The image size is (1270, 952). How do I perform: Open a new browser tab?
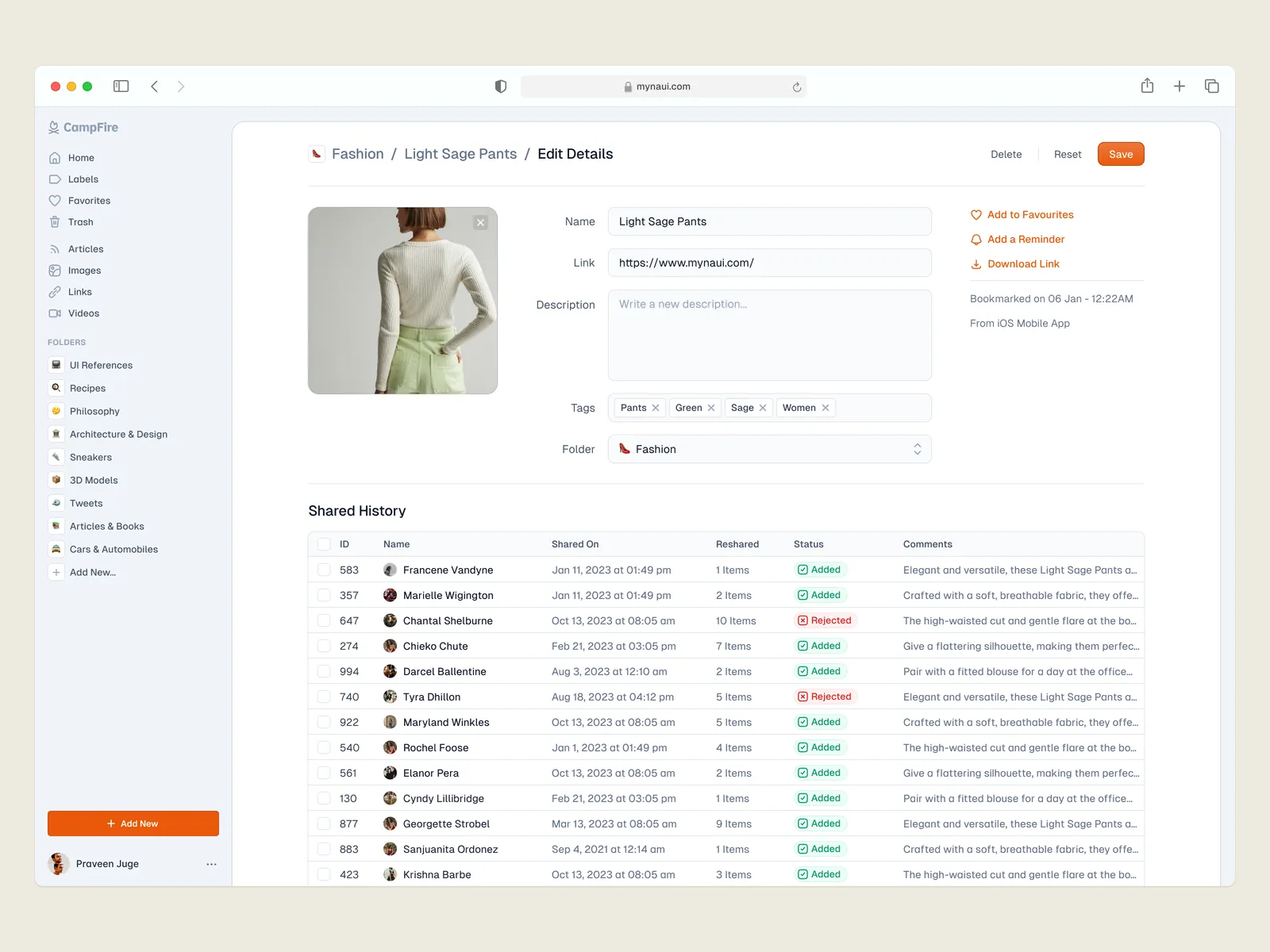(1180, 86)
